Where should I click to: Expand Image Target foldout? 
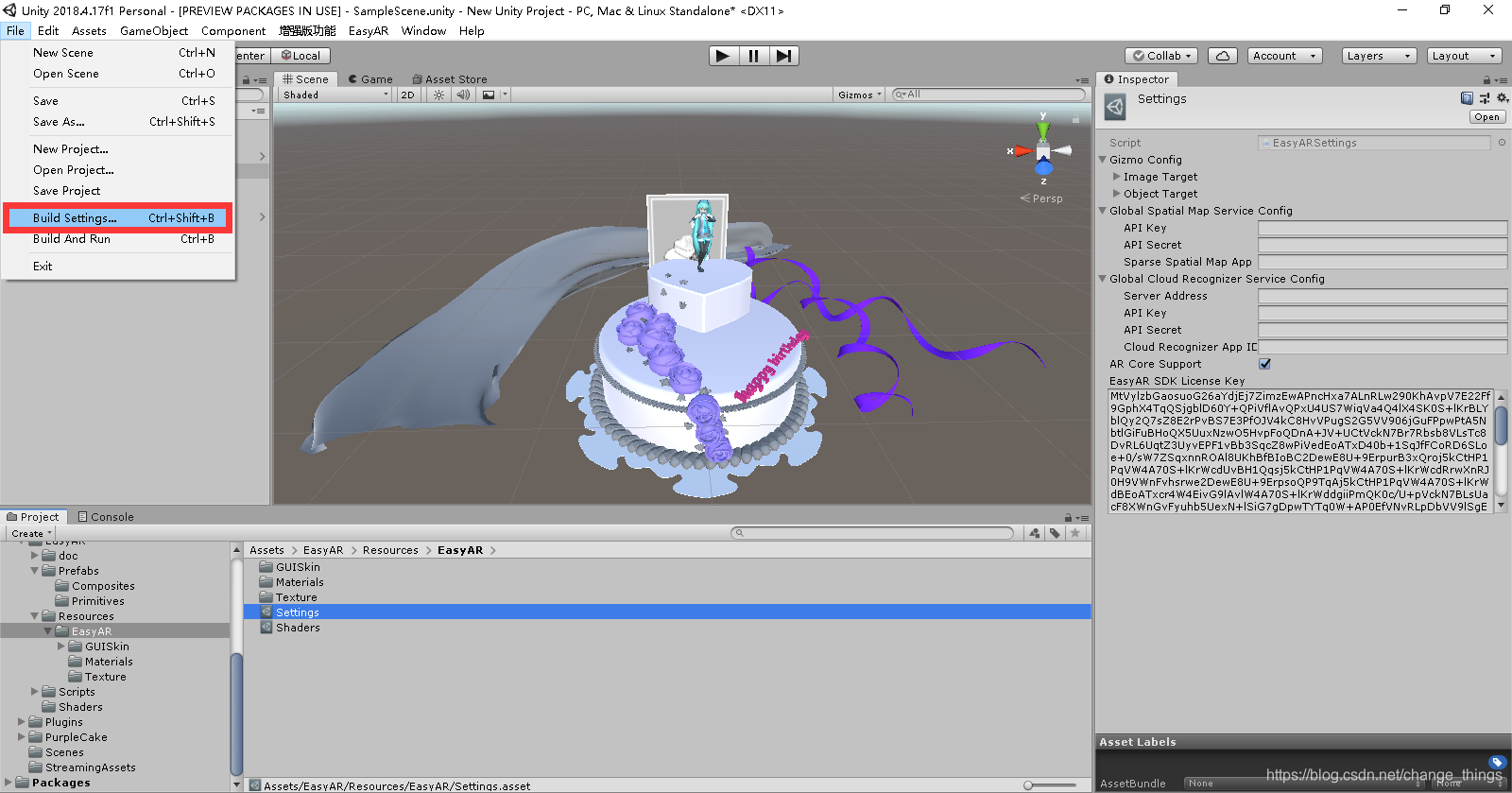[x=1117, y=177]
